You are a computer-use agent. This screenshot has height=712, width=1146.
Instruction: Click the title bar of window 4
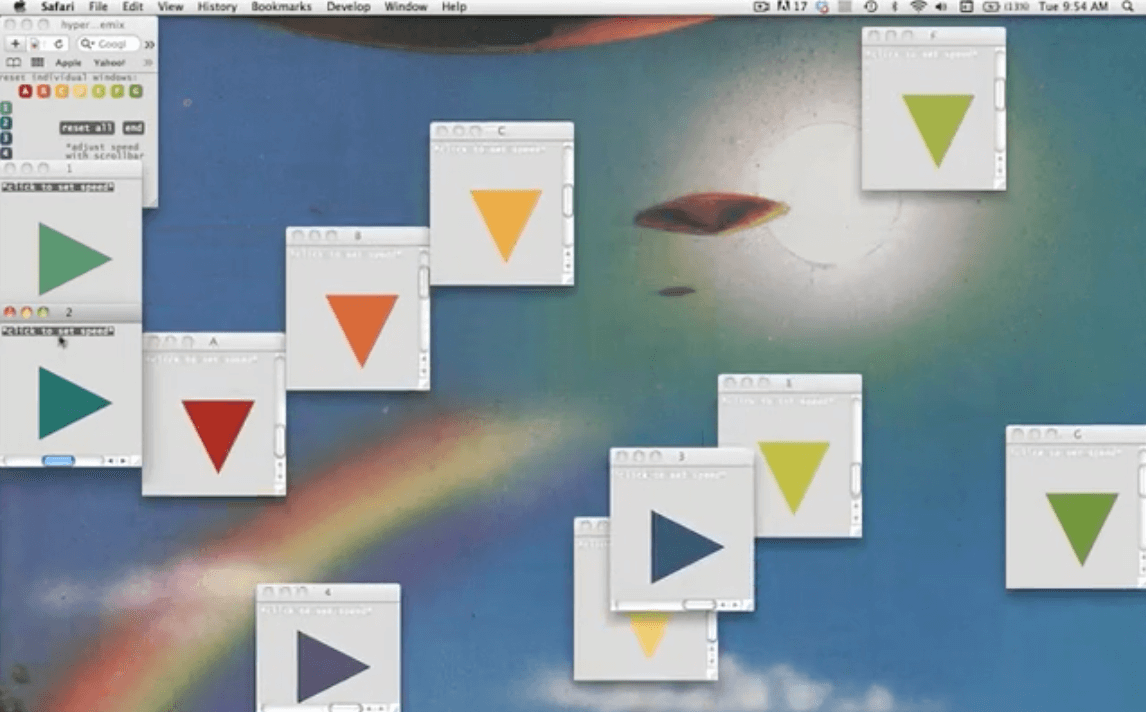tap(328, 591)
